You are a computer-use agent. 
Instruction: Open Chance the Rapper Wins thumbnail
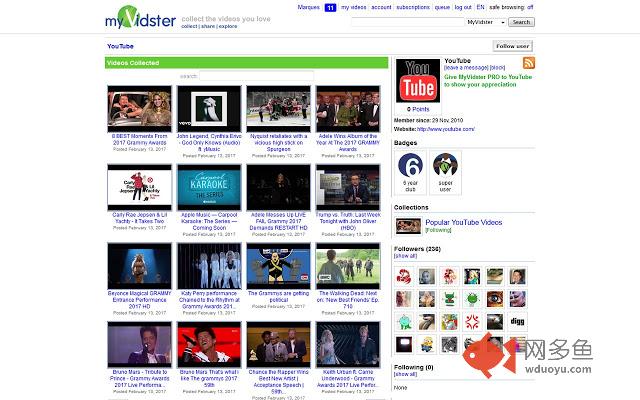[278, 344]
